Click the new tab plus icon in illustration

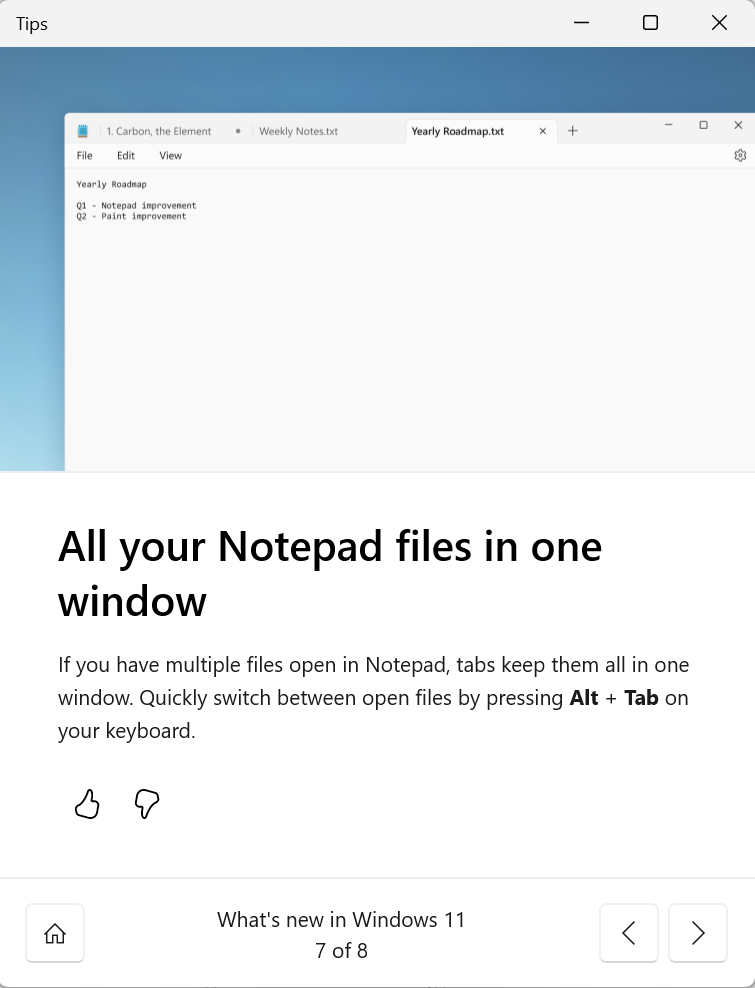(572, 131)
